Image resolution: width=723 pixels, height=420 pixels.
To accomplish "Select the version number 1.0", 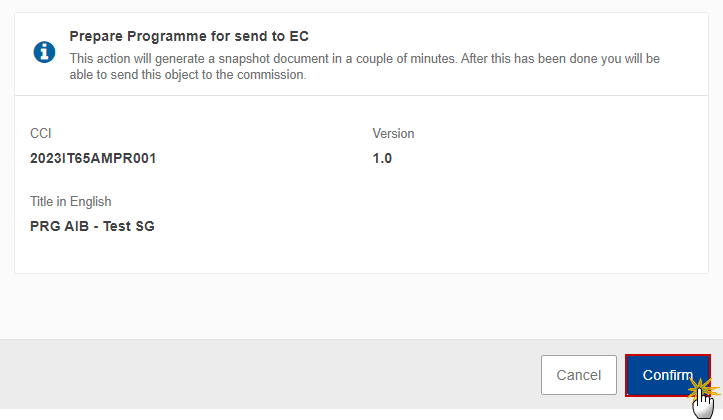I will tap(382, 158).
